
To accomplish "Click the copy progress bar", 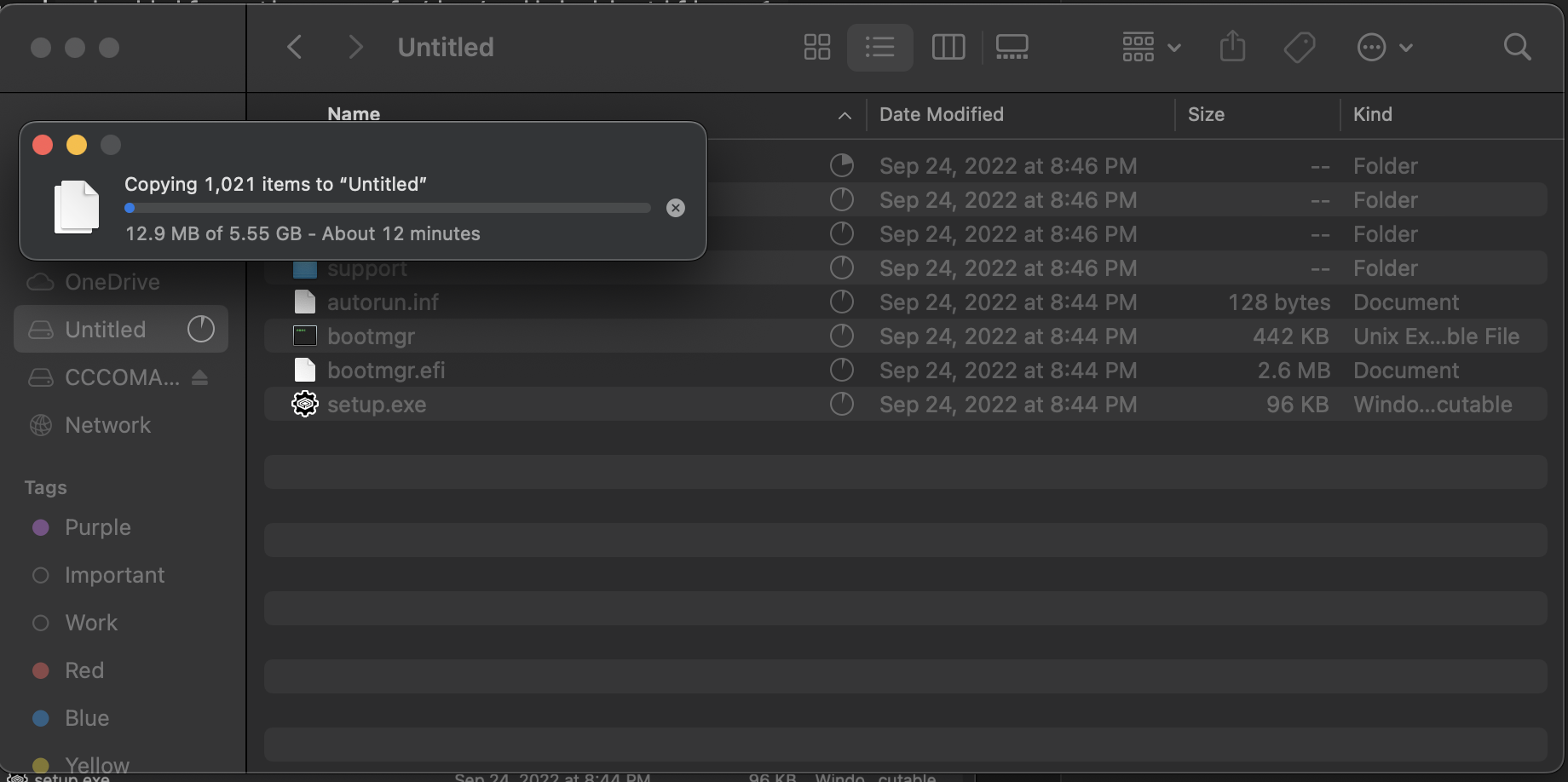I will coord(388,208).
